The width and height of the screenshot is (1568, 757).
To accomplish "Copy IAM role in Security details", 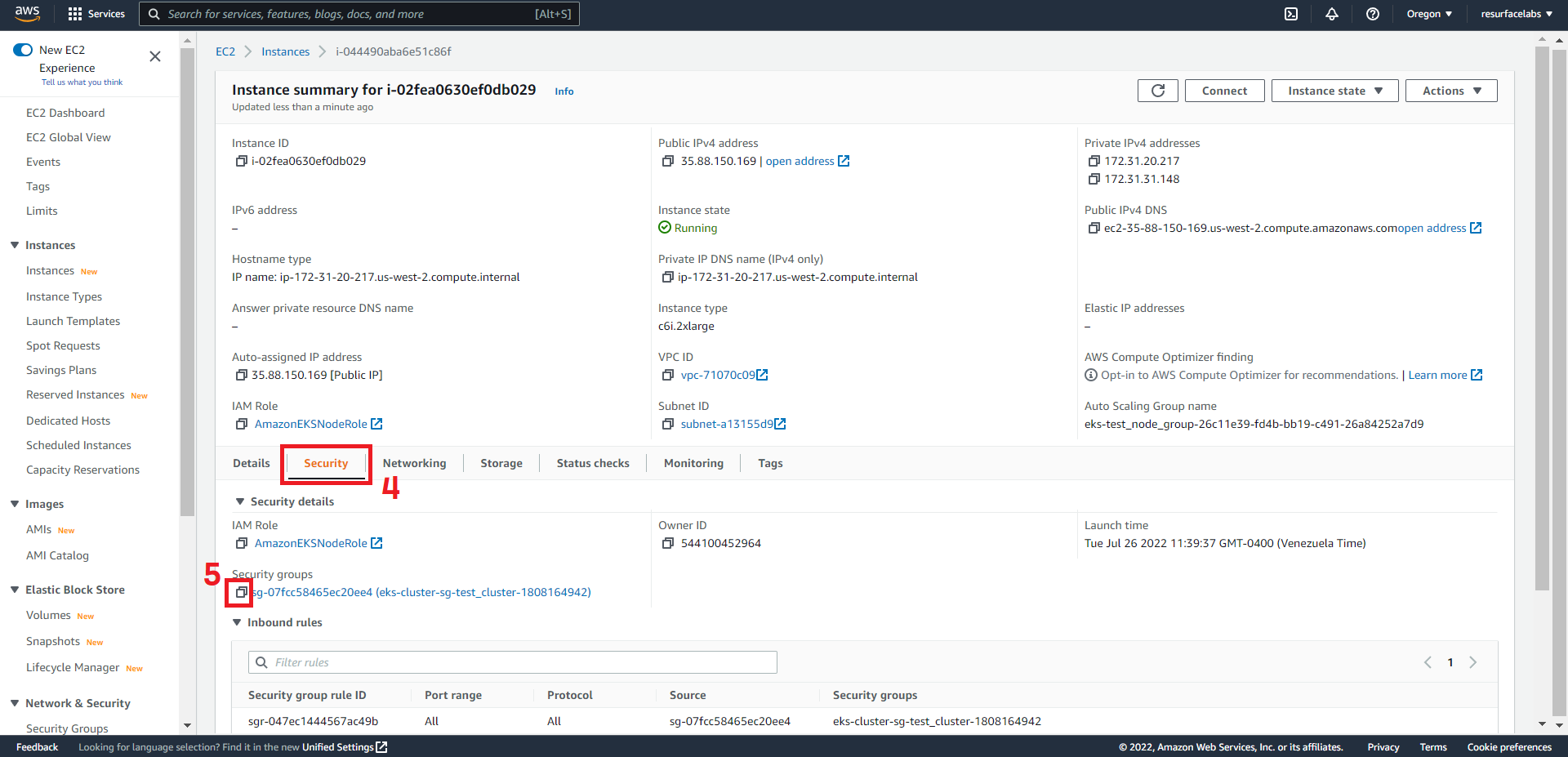I will tap(241, 543).
